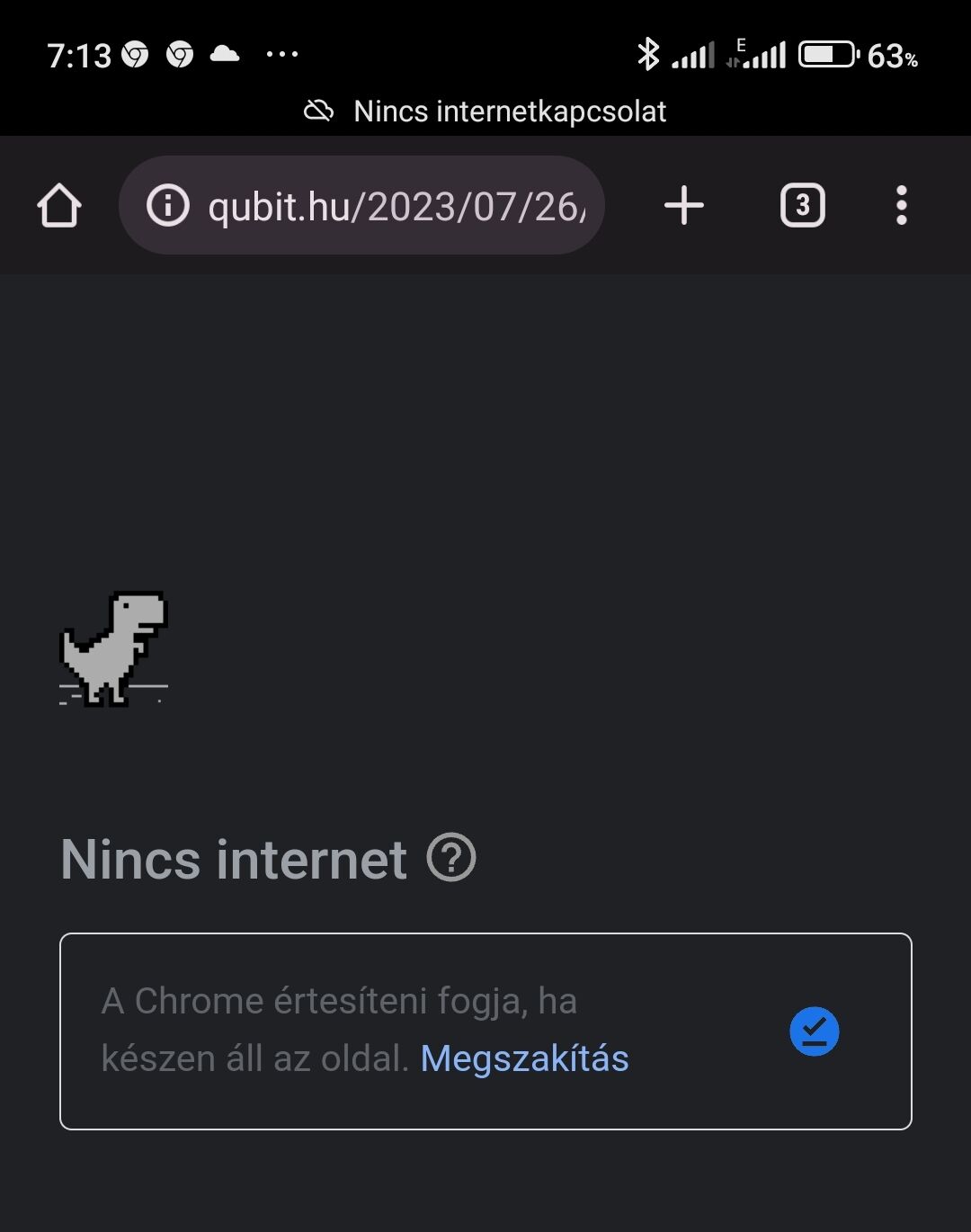Tap the pixel dinosaur to start game
Screen dimensions: 971x1232
(114, 648)
